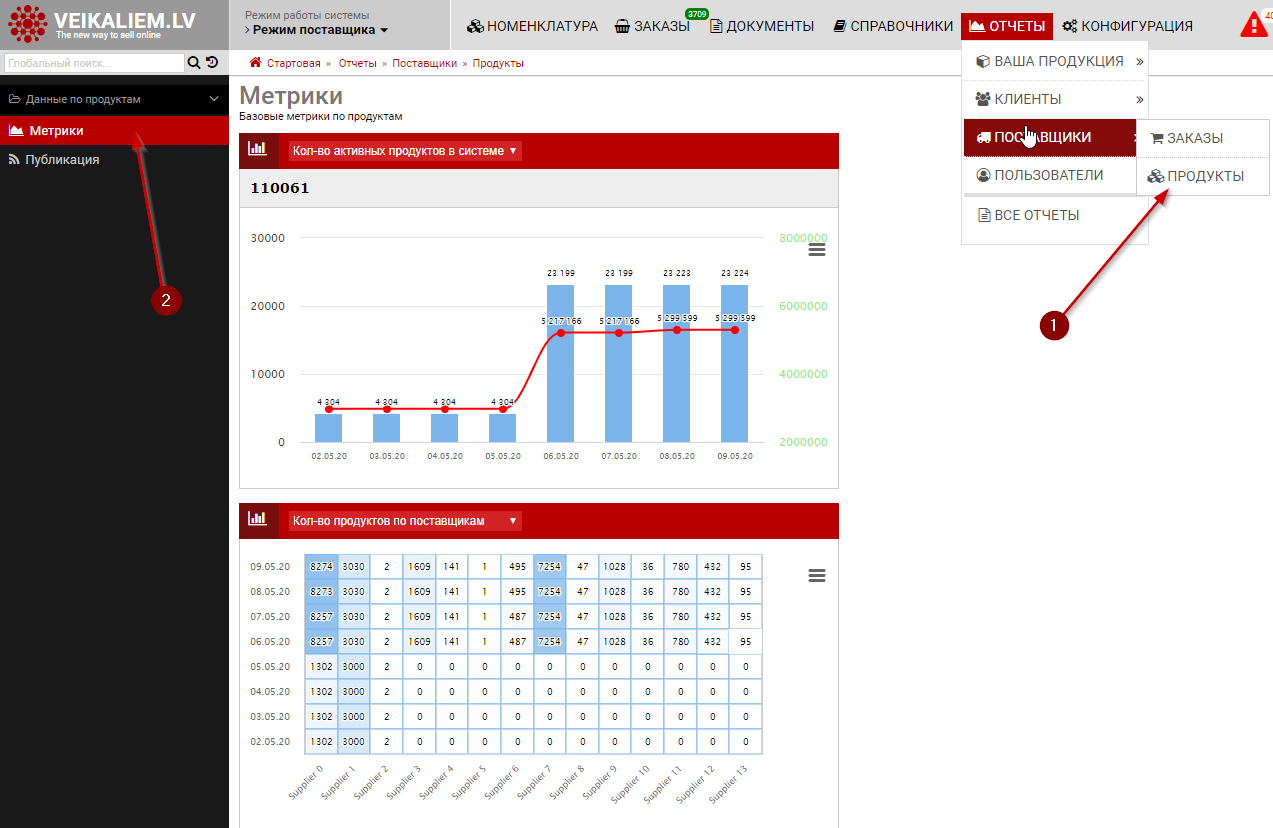Focus the global search input field
The image size is (1273, 828).
click(x=93, y=63)
